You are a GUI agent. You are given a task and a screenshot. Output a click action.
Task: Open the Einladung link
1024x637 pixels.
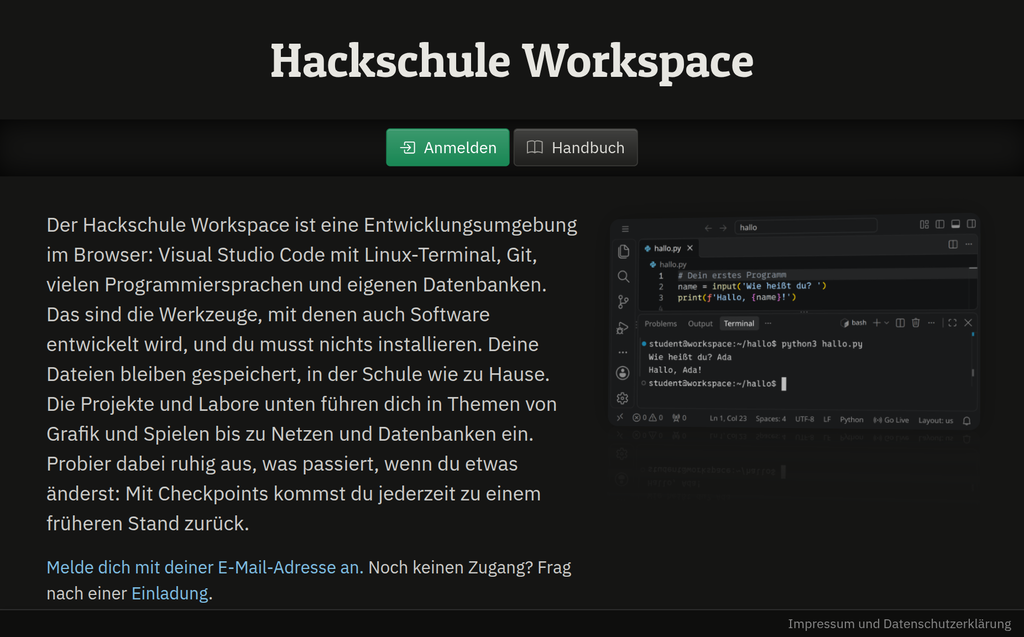pyautogui.click(x=170, y=593)
